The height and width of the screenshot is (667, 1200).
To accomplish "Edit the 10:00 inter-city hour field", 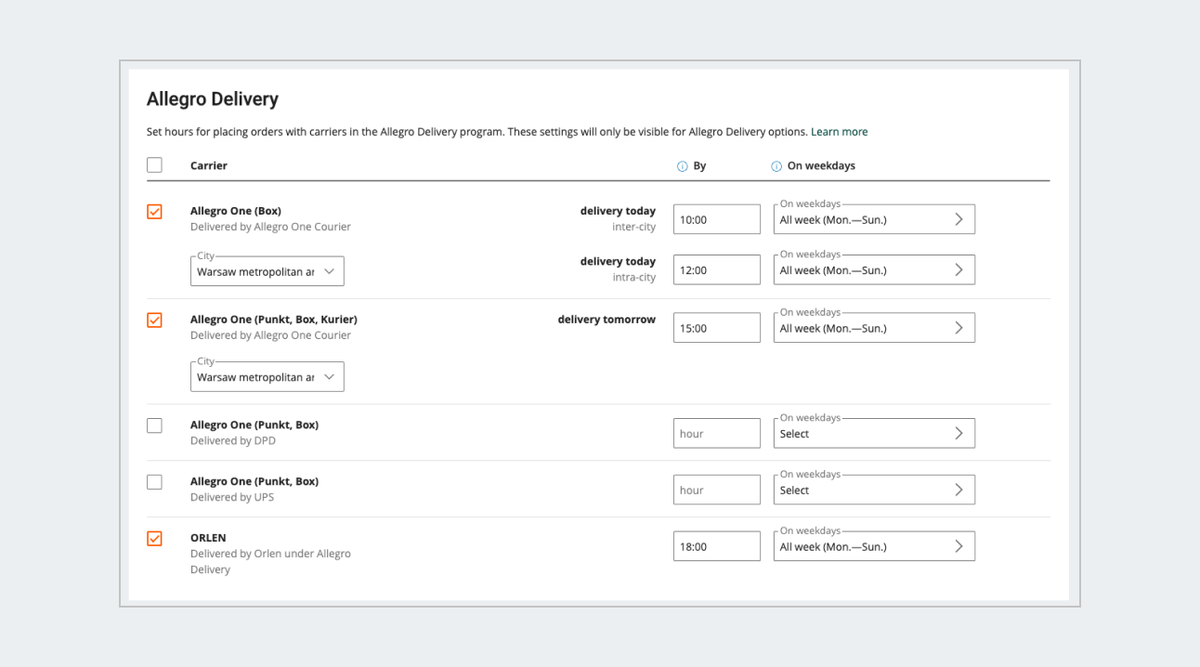I will tap(717, 219).
